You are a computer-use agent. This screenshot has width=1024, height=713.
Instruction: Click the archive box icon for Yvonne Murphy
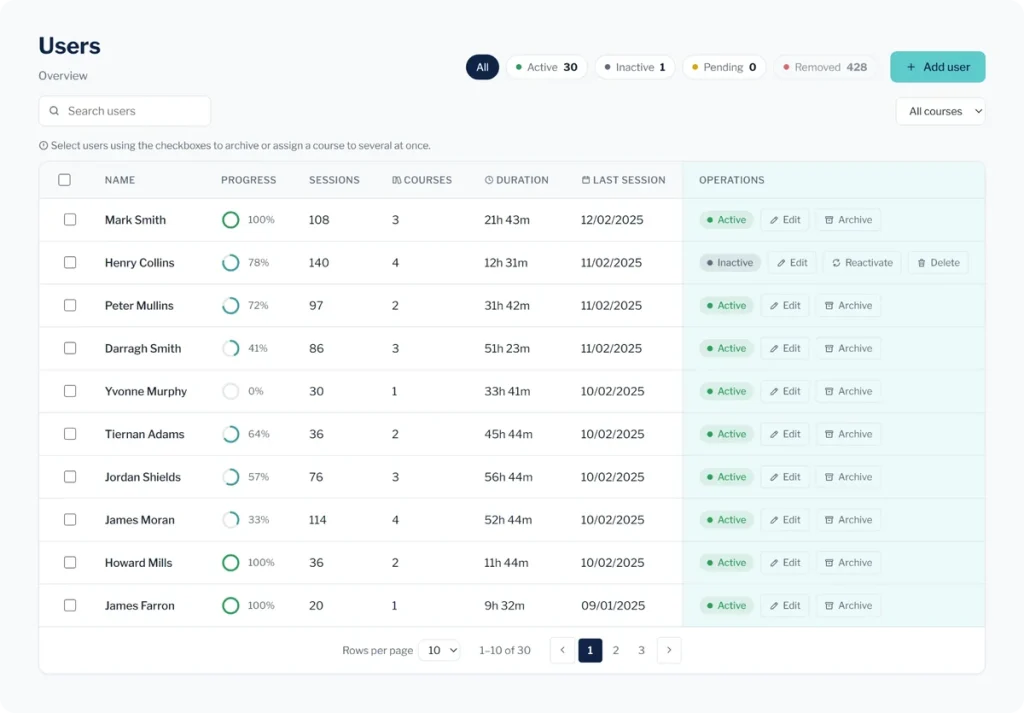tap(829, 391)
